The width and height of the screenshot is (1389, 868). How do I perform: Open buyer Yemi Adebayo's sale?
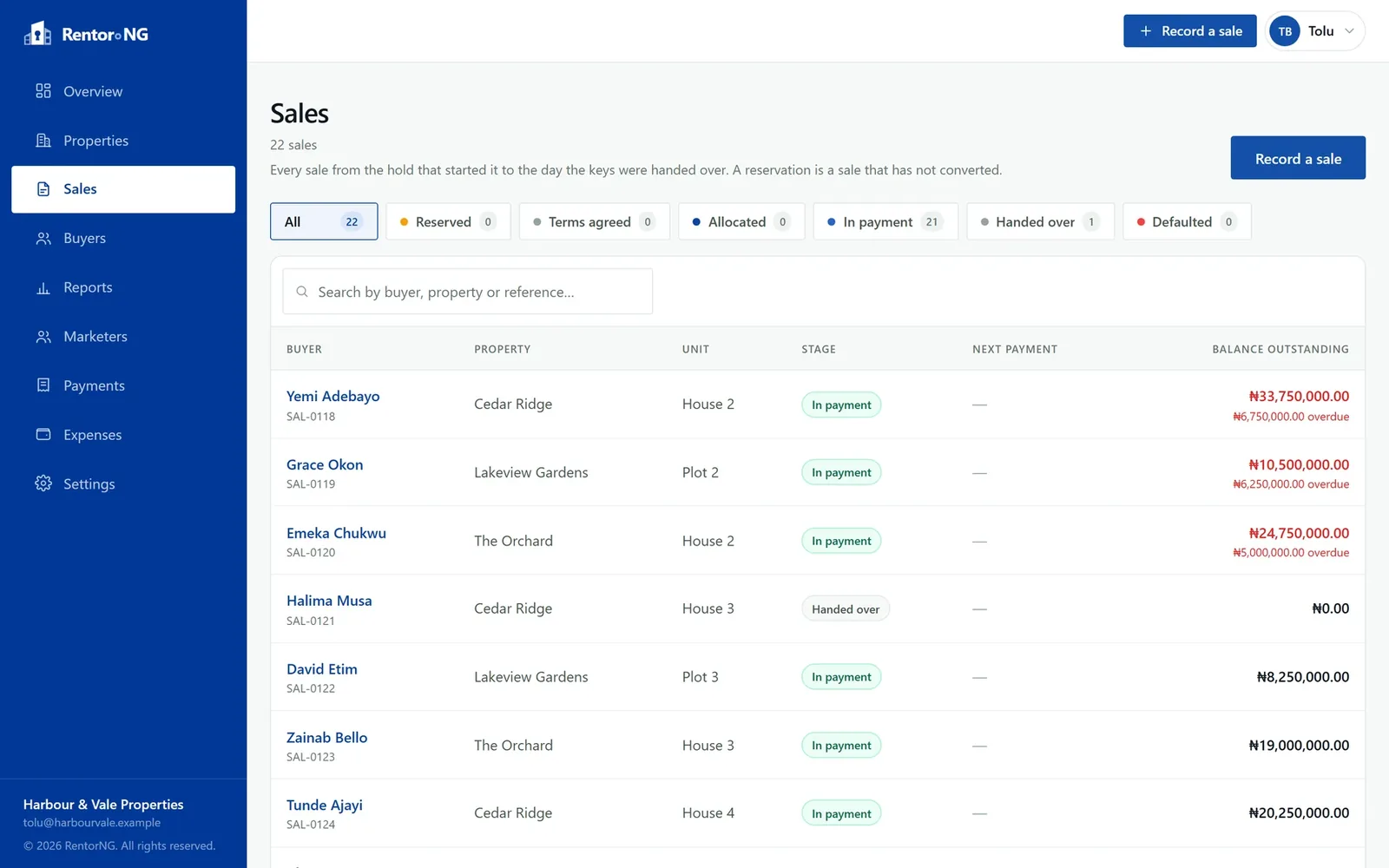pos(333,397)
